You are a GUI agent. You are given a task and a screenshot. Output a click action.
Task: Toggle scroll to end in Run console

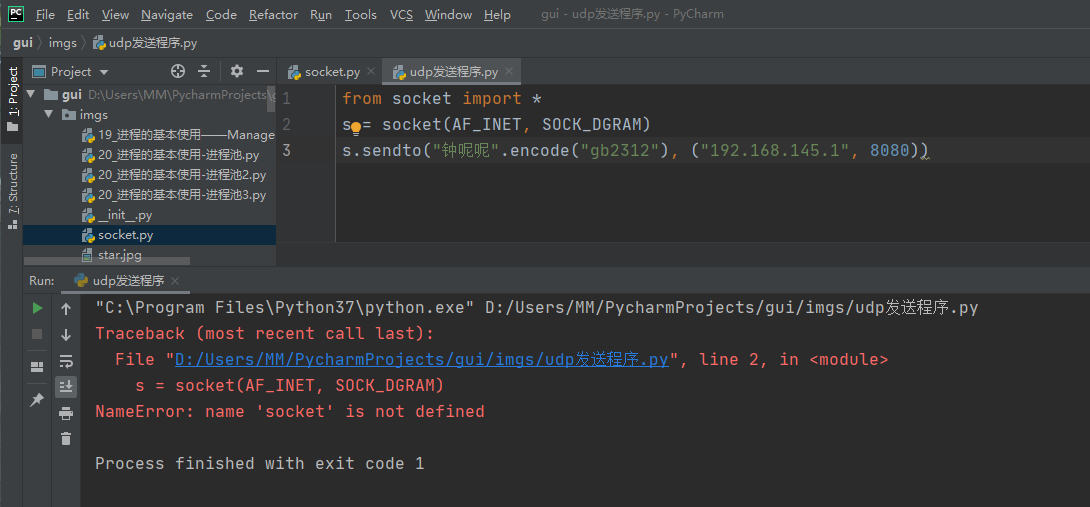tap(66, 387)
